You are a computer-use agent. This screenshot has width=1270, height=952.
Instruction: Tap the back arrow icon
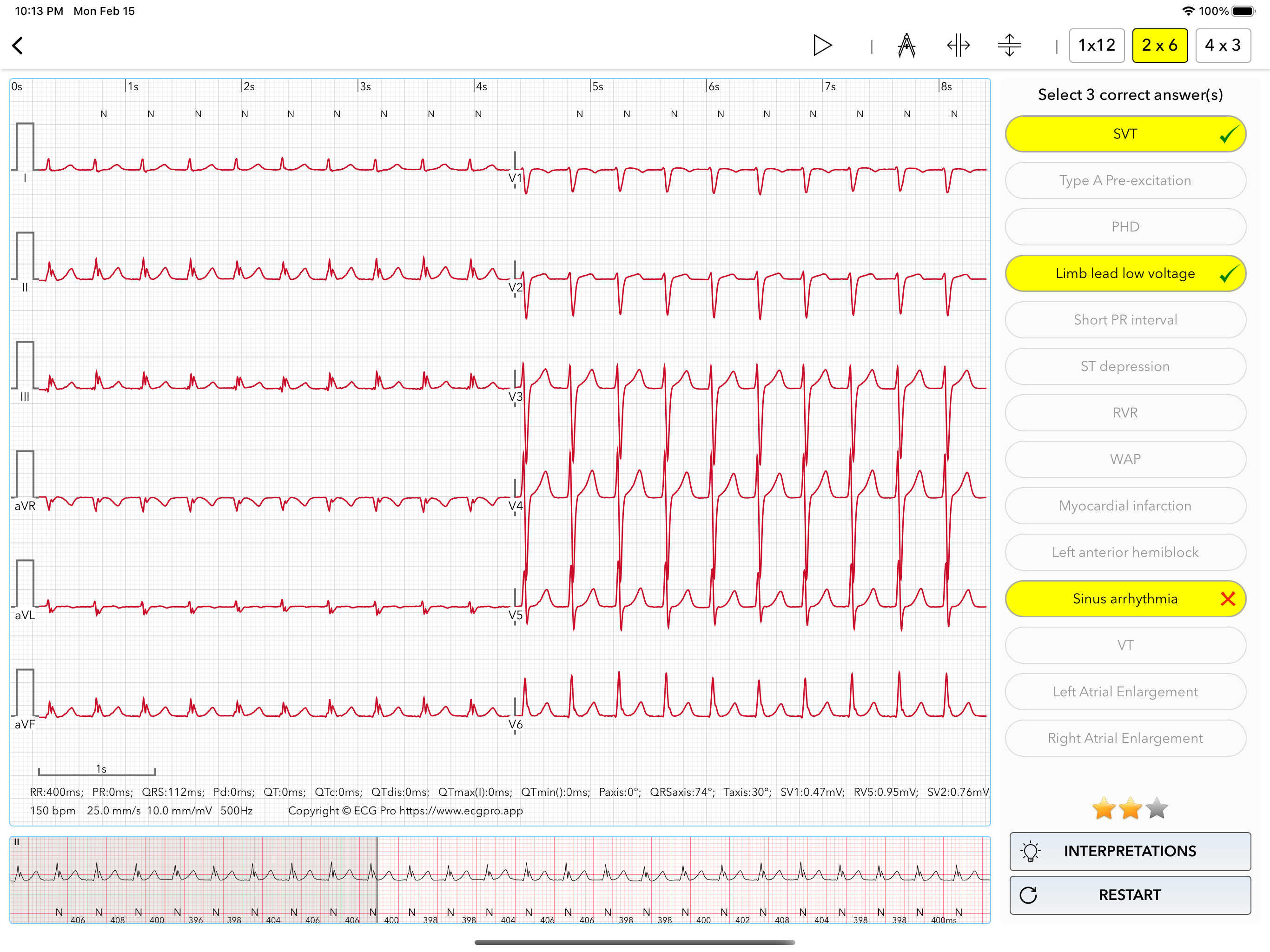(x=19, y=46)
